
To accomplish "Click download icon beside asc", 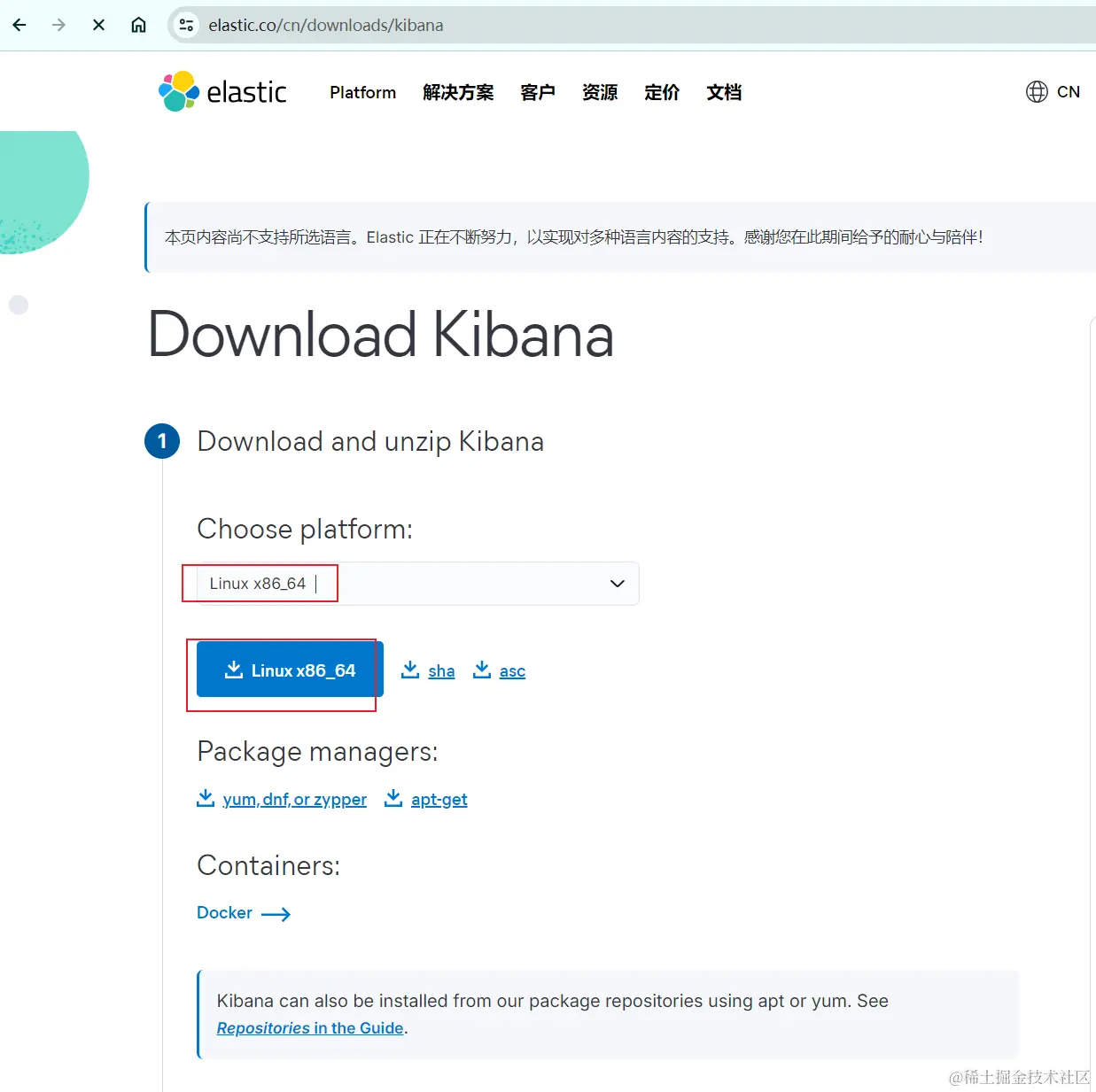I will [482, 670].
